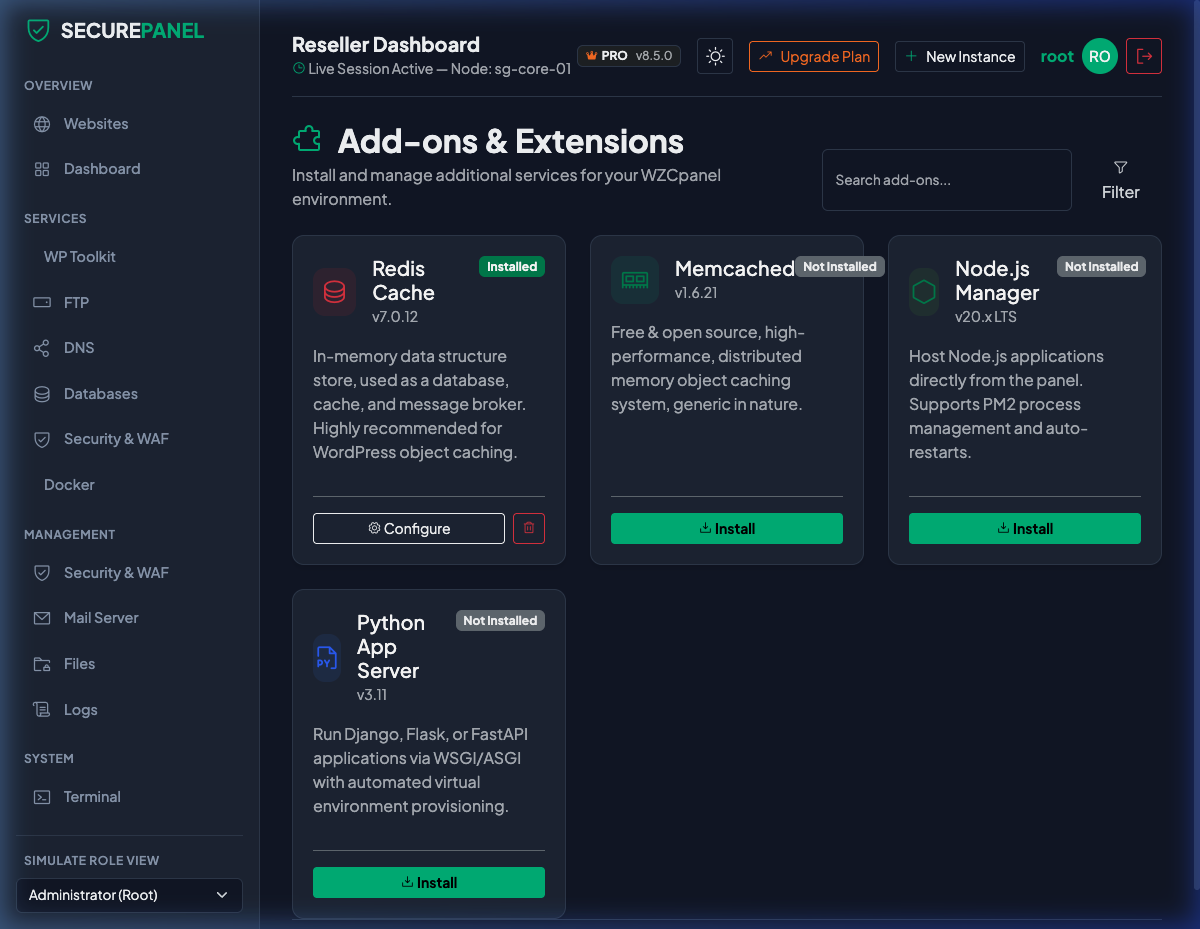Viewport: 1200px width, 929px height.
Task: Click the Memcached title
Action: [x=735, y=269]
